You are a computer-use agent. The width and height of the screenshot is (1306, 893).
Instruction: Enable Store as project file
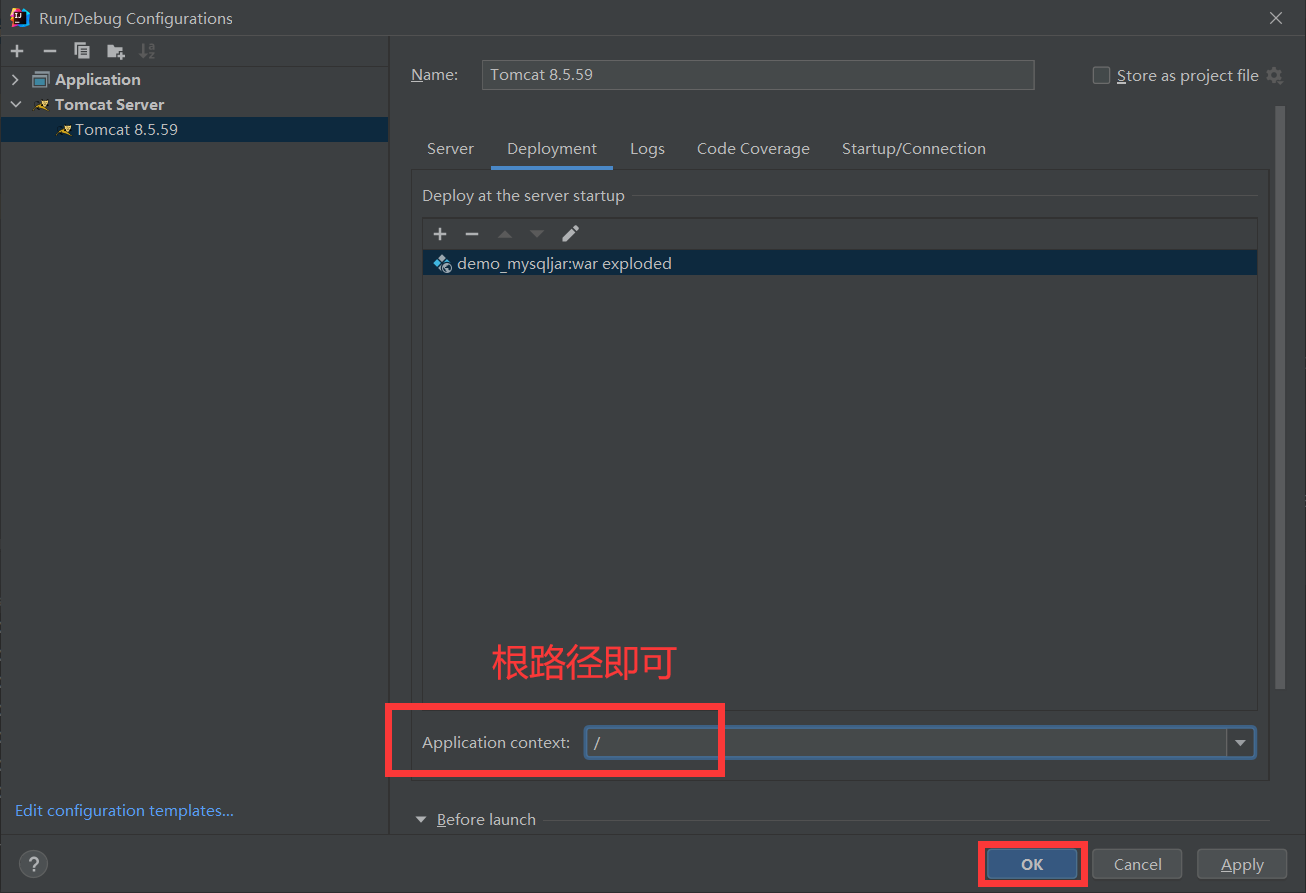point(1101,75)
